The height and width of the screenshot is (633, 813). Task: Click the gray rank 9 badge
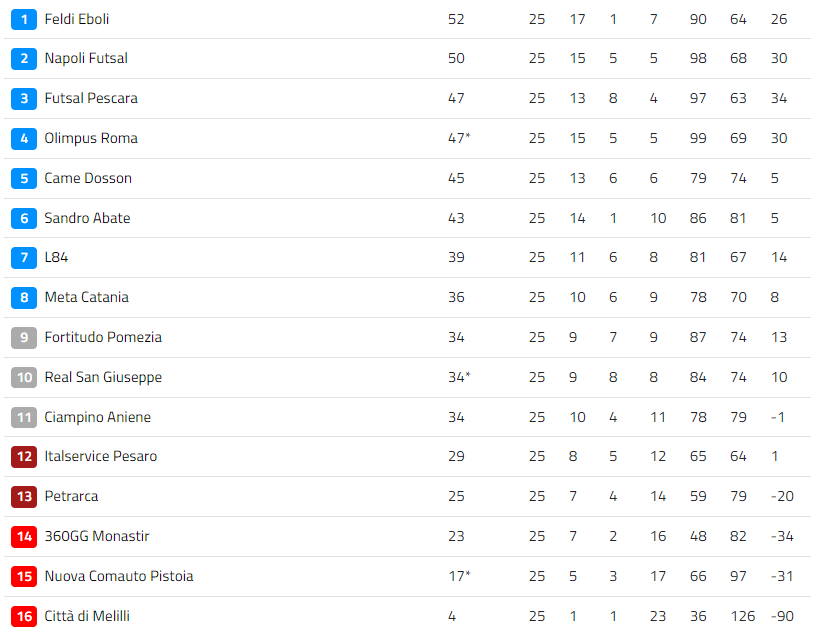[24, 337]
